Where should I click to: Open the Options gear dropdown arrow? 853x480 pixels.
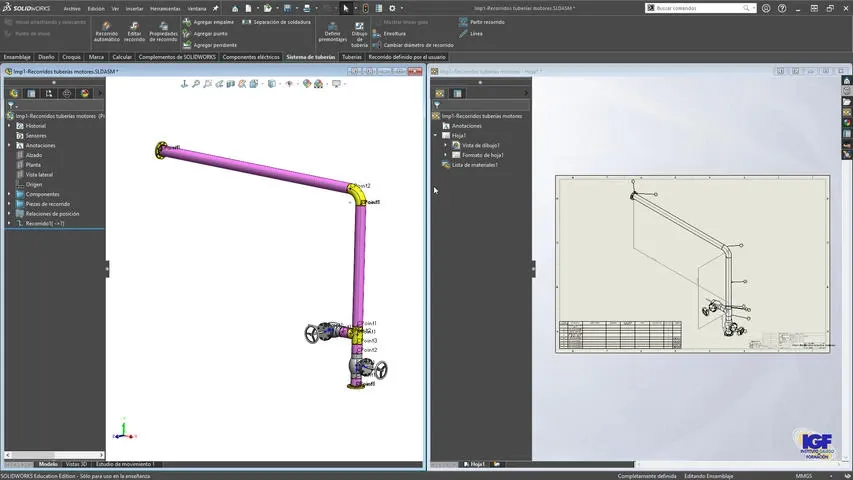tap(402, 8)
